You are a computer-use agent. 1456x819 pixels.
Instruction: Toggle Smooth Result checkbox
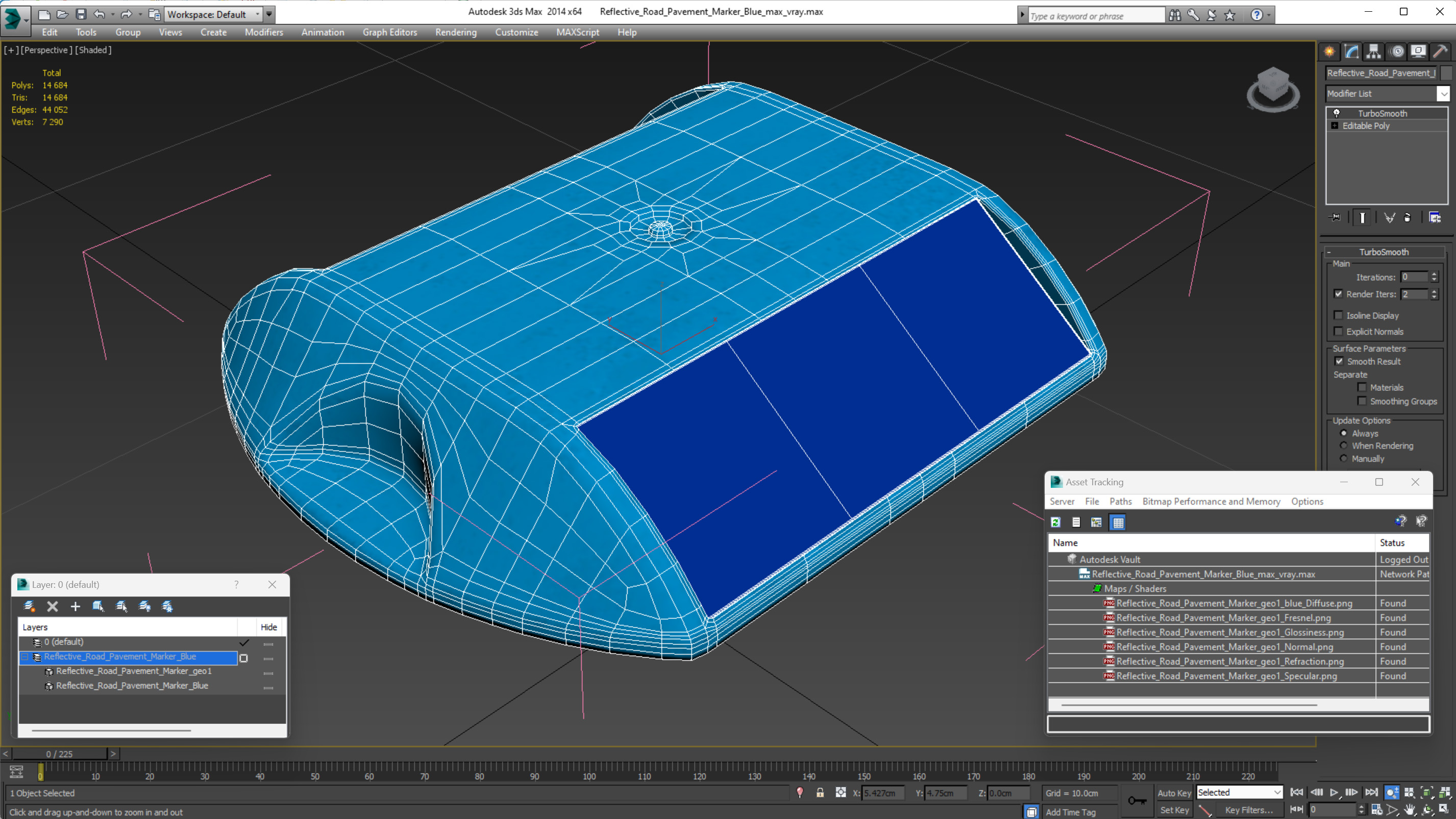[1339, 361]
